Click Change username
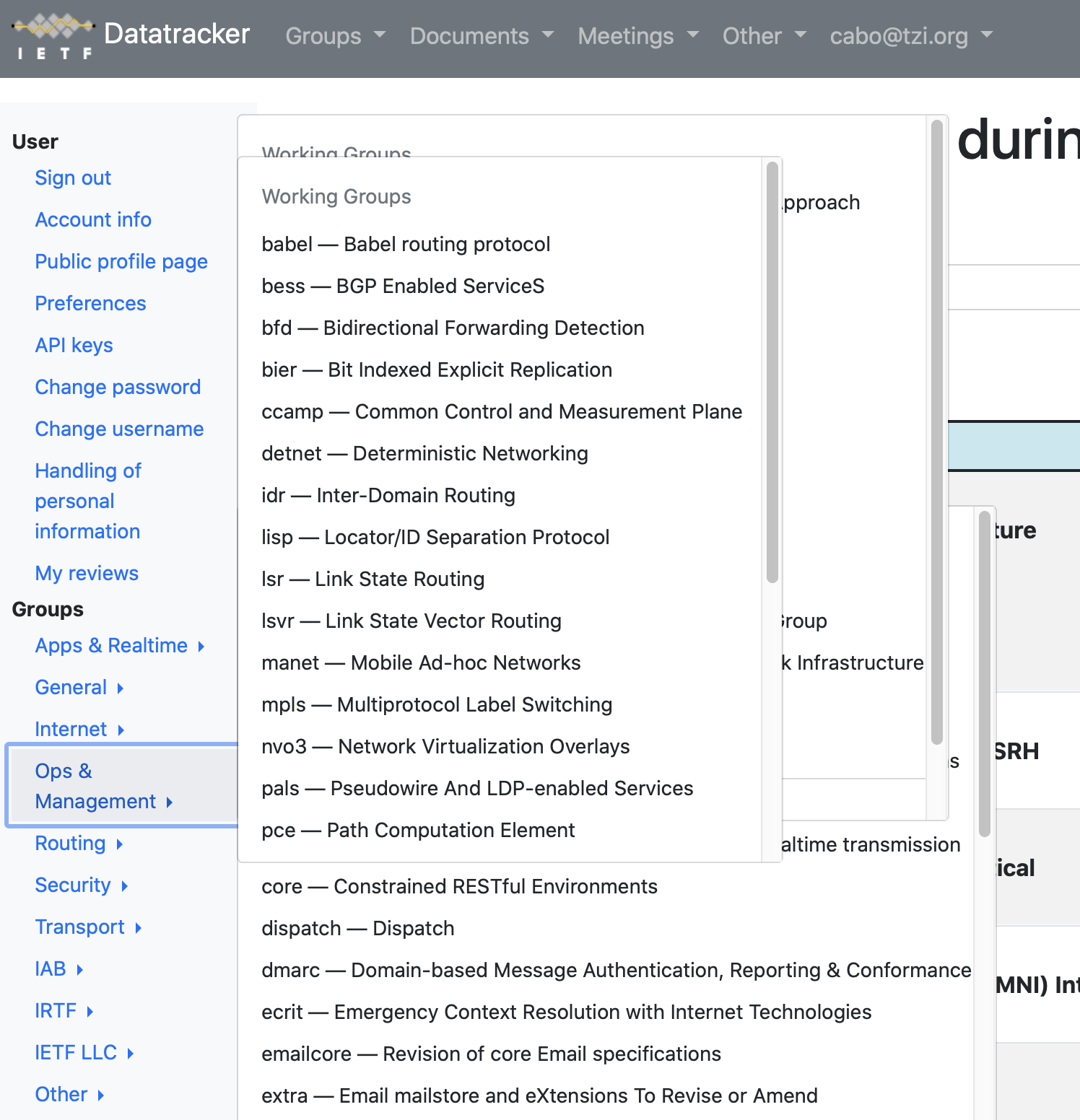 click(x=119, y=429)
